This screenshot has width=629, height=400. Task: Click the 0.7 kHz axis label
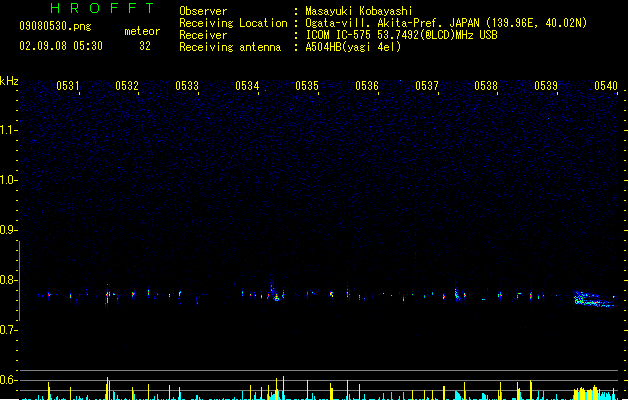click(x=8, y=330)
